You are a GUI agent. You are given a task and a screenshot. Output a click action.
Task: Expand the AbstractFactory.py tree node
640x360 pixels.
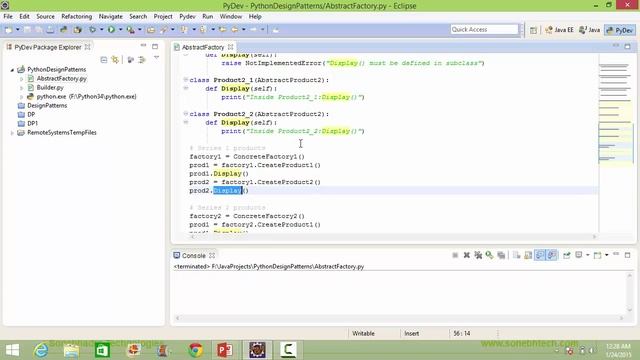pos(21,79)
